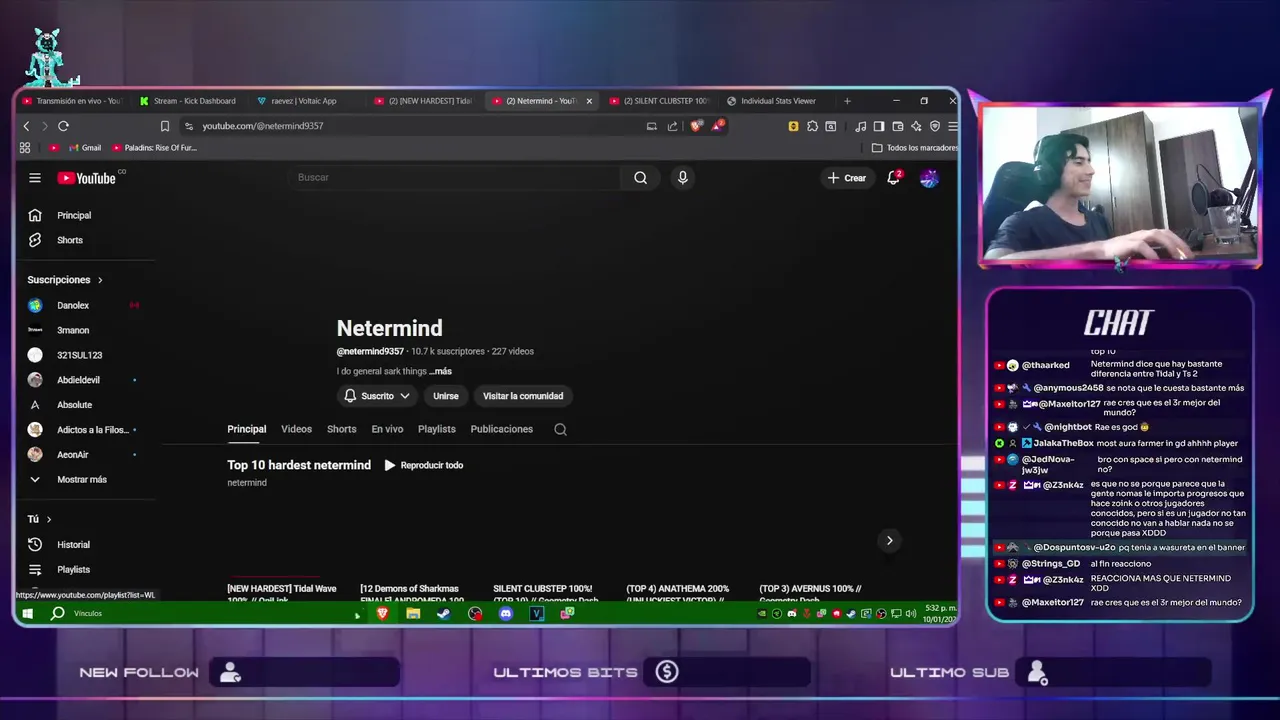Close the Netermind YouTube tab
This screenshot has width=1280, height=720.
click(589, 101)
